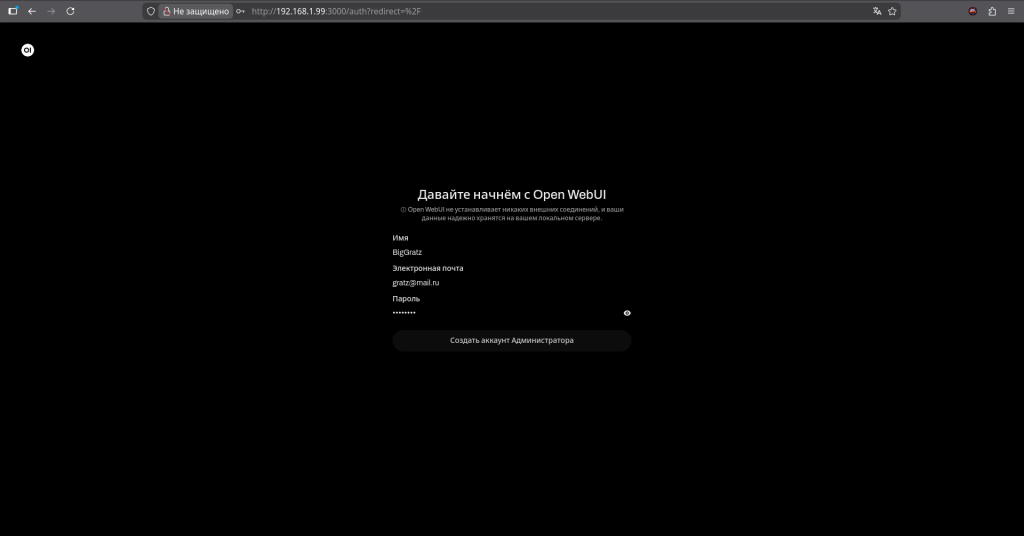Focus the Имя field containing BigGratz
Screen dimensions: 1024x536
[x=510, y=252]
